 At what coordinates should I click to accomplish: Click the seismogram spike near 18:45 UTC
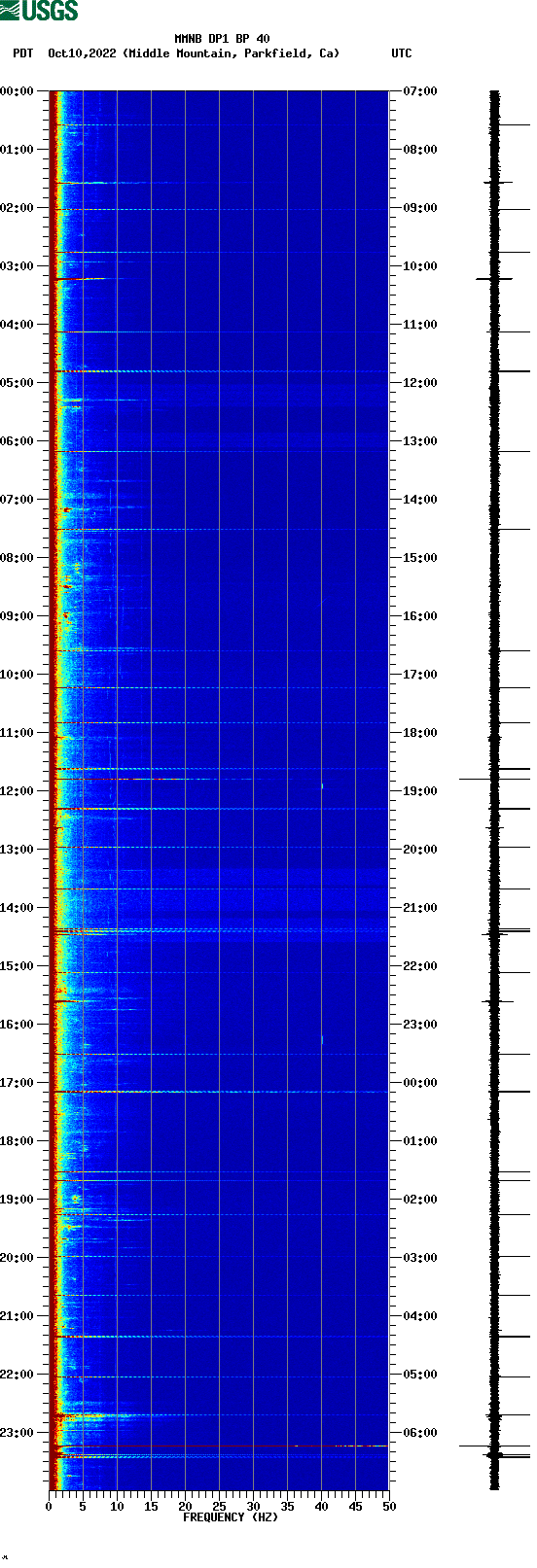(494, 779)
